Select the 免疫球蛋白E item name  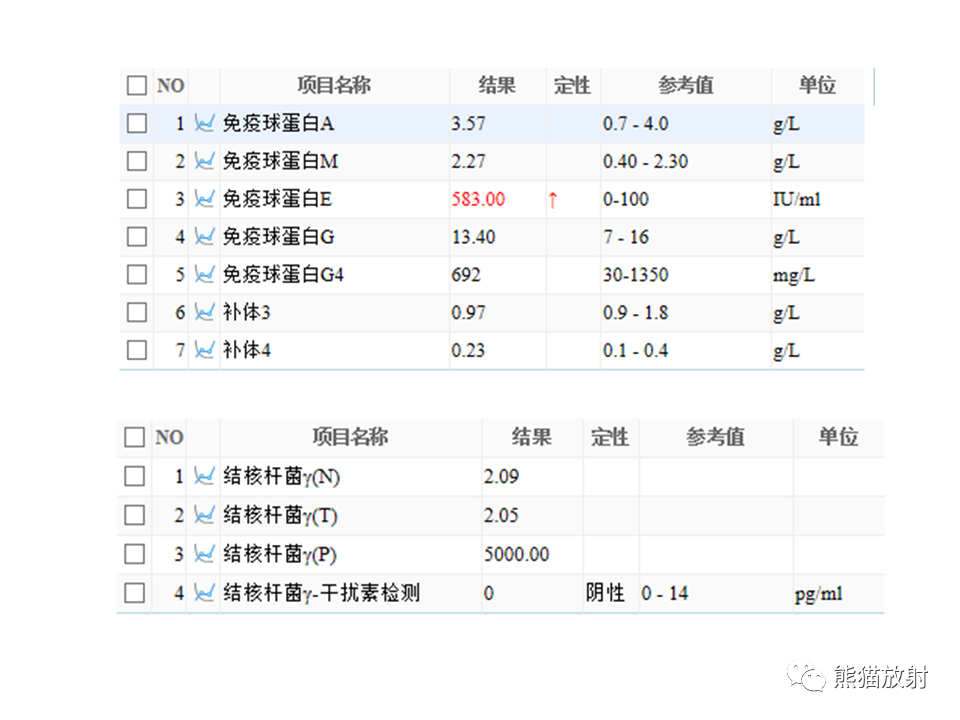pyautogui.click(x=277, y=199)
